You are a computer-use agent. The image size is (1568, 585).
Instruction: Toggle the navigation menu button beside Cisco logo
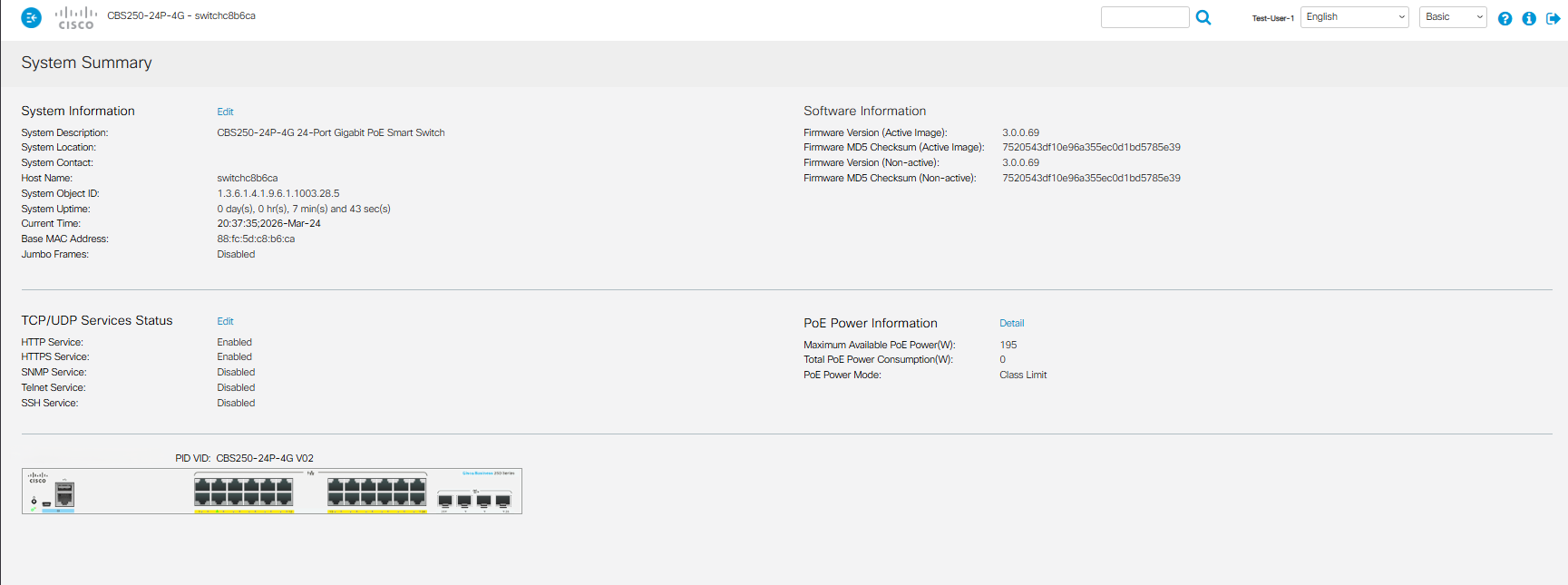pos(31,17)
